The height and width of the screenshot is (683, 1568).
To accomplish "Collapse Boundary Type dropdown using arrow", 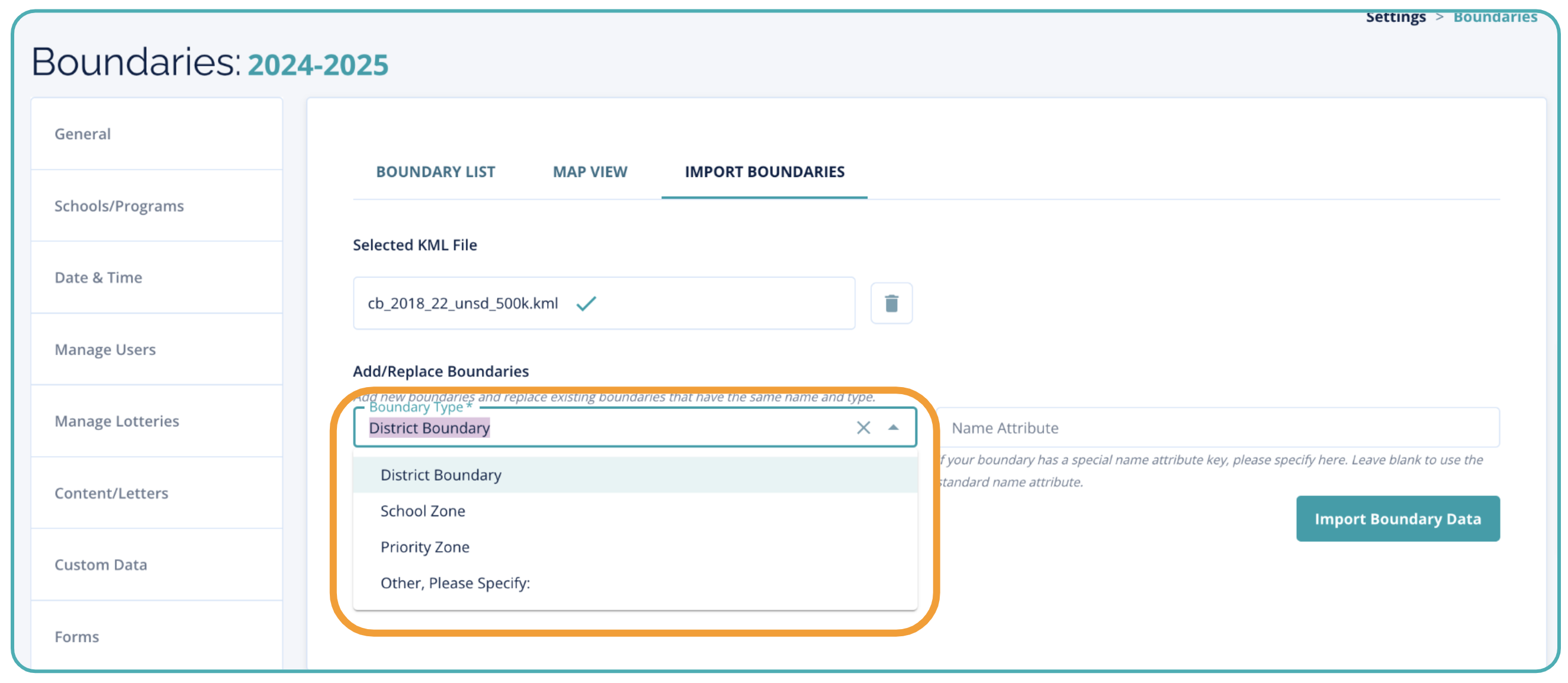I will click(892, 427).
